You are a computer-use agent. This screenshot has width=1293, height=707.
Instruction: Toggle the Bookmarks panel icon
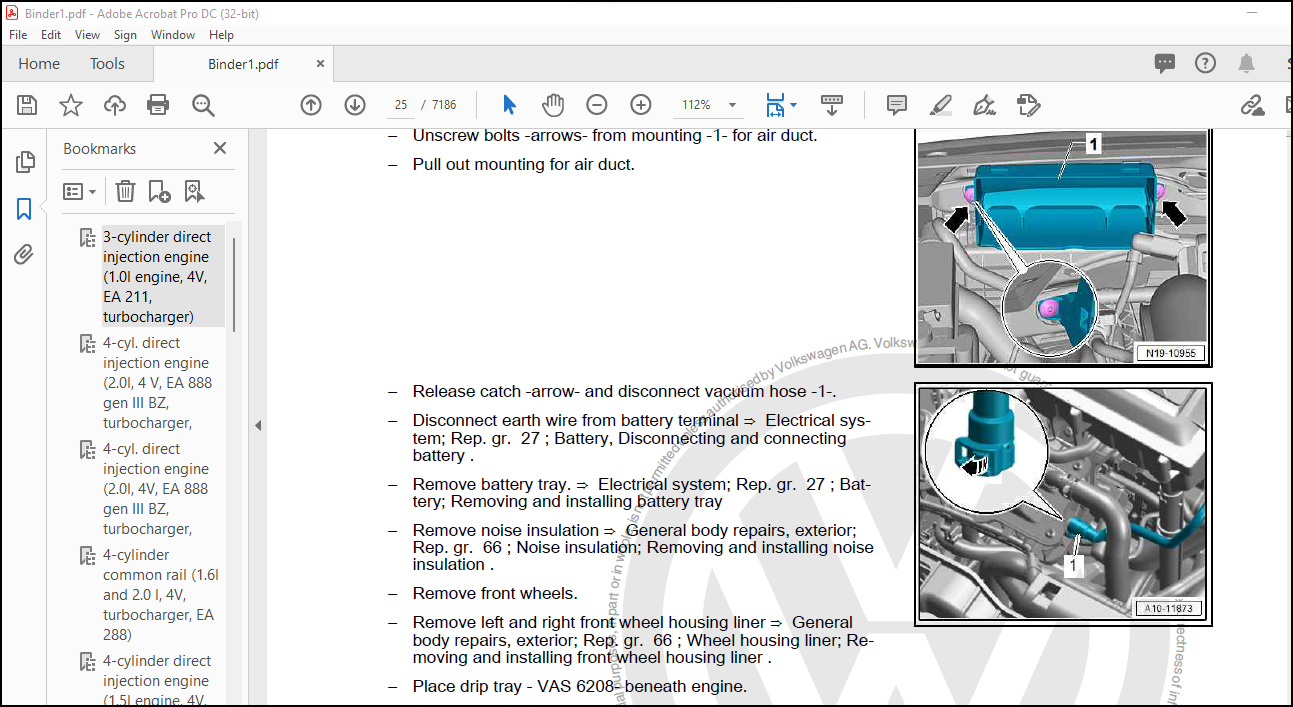[25, 209]
